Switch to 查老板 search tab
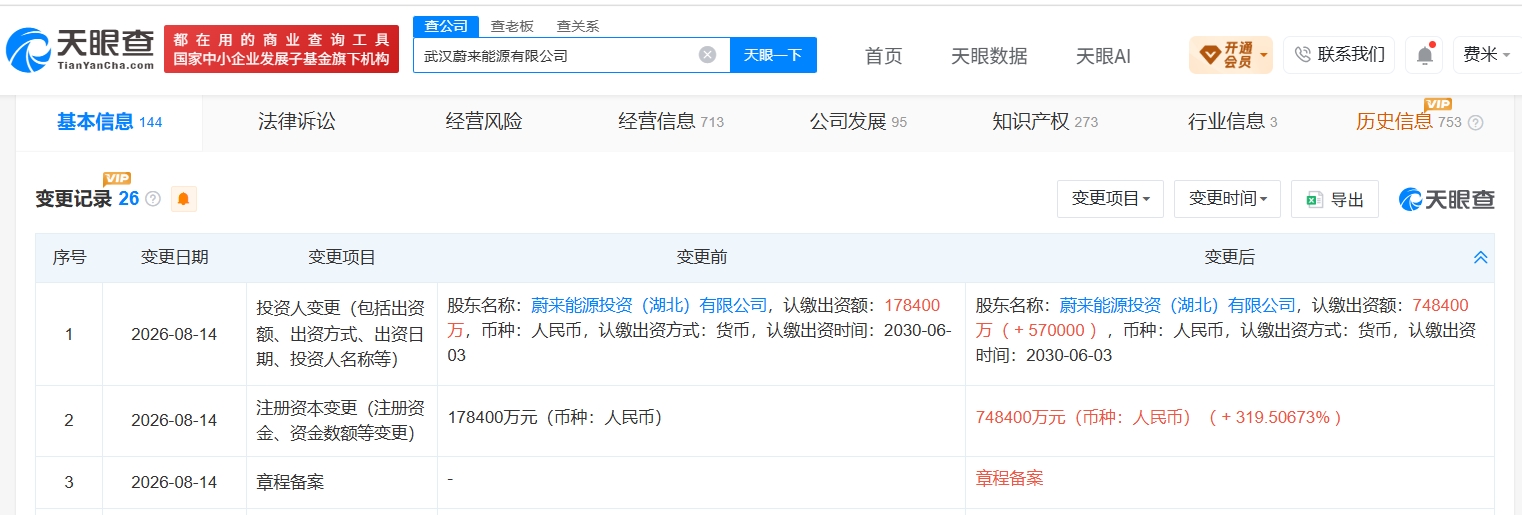Viewport: 1522px width, 515px height. [x=511, y=27]
